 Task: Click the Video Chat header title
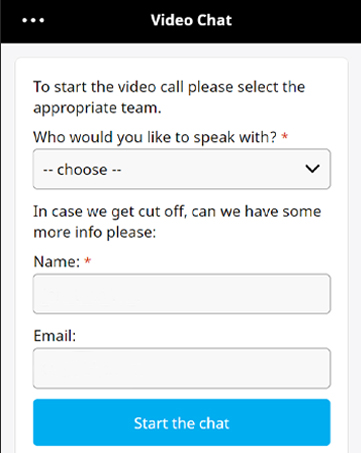pyautogui.click(x=191, y=20)
